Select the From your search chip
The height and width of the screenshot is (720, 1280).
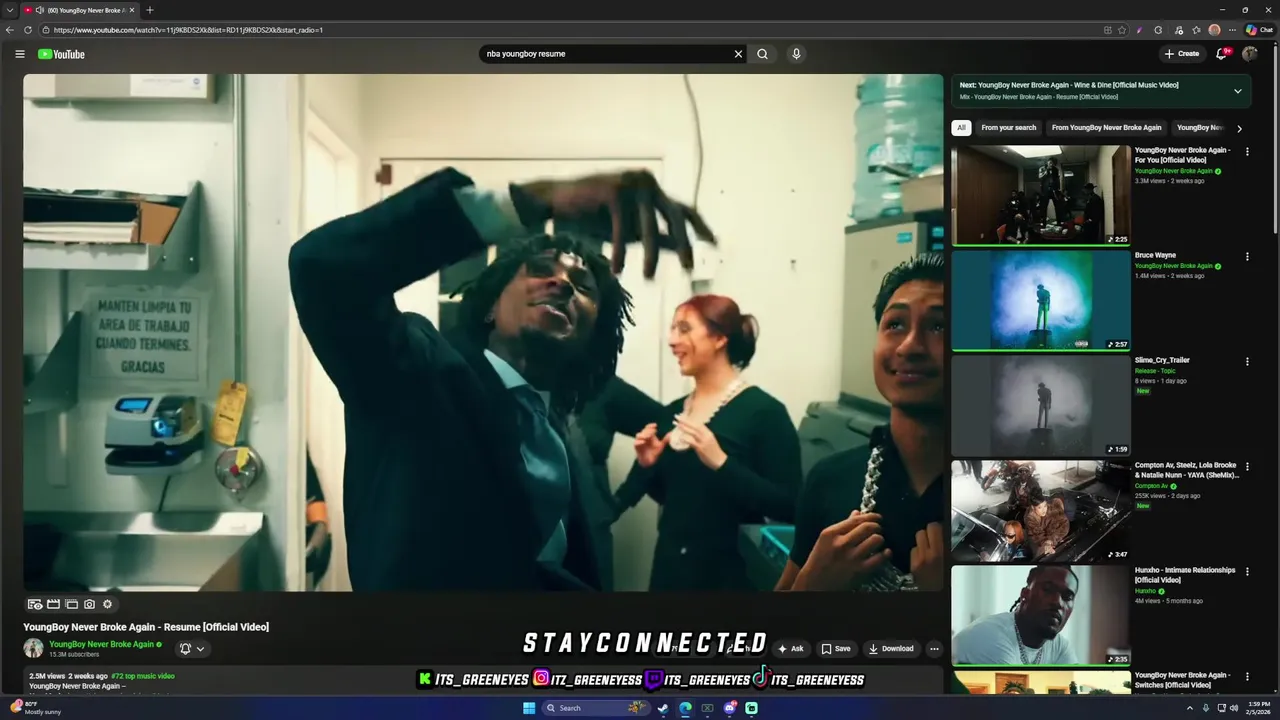1008,128
